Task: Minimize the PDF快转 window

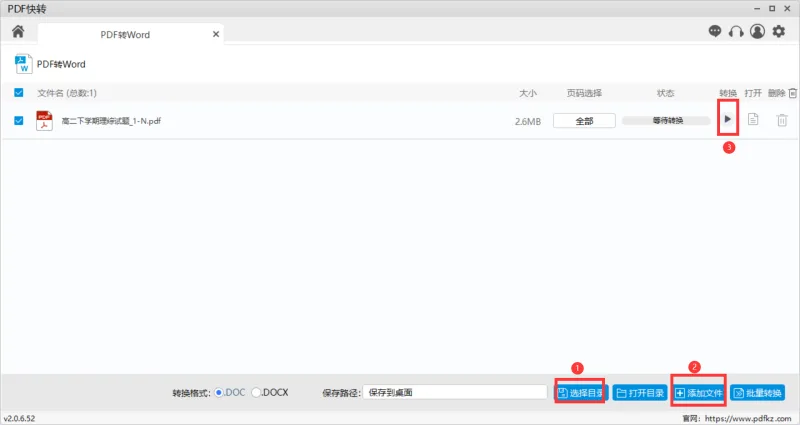Action: point(757,9)
